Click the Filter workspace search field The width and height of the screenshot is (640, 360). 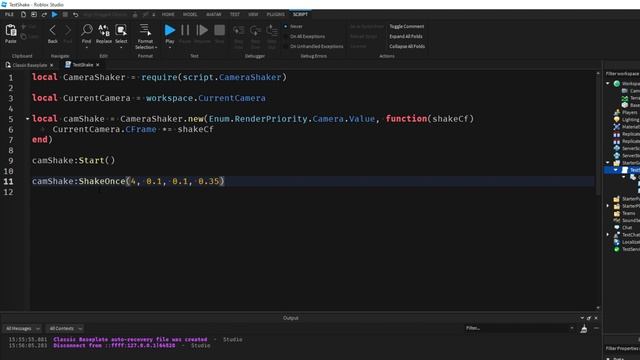[622, 74]
